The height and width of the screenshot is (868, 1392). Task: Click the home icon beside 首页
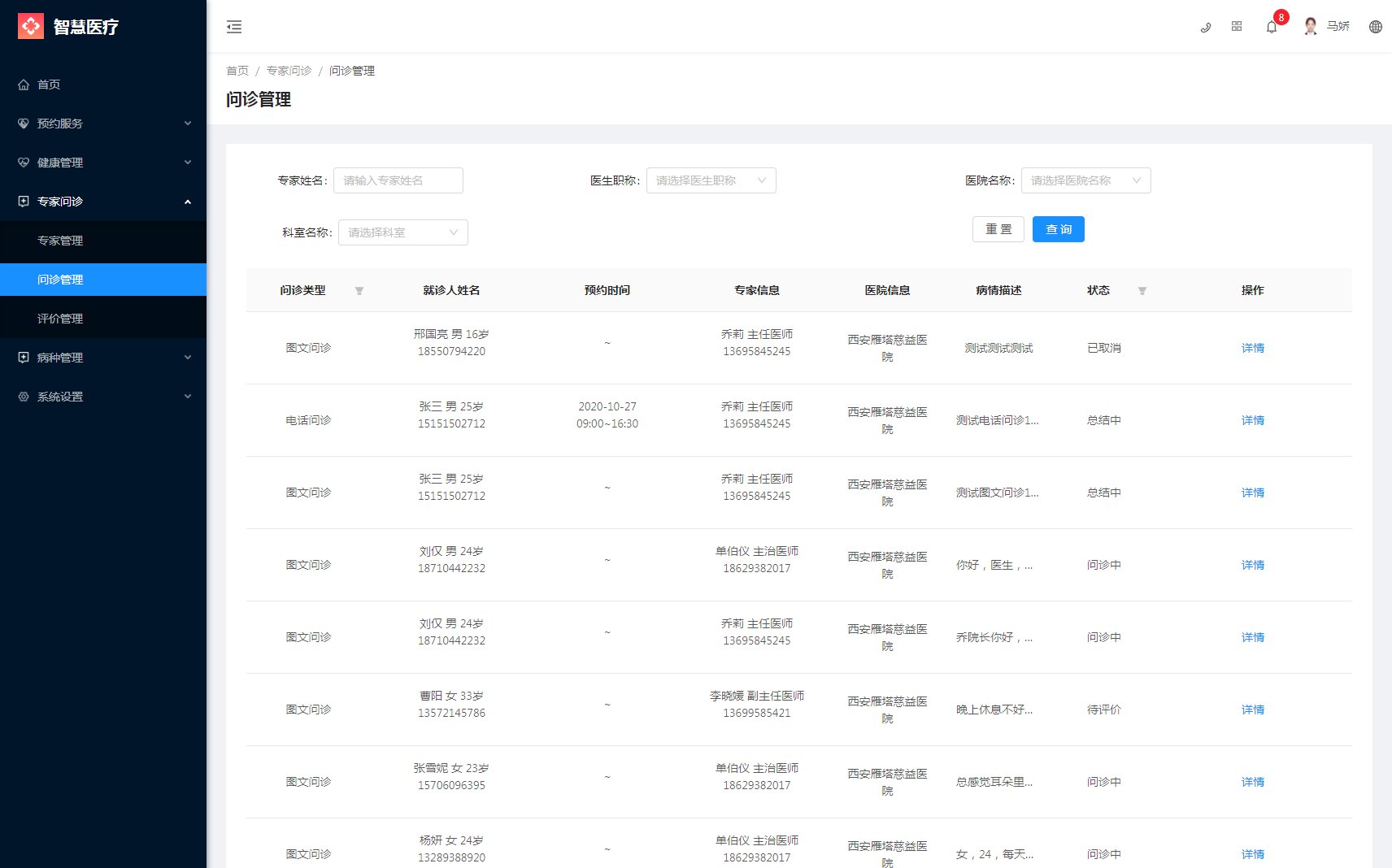tap(24, 85)
